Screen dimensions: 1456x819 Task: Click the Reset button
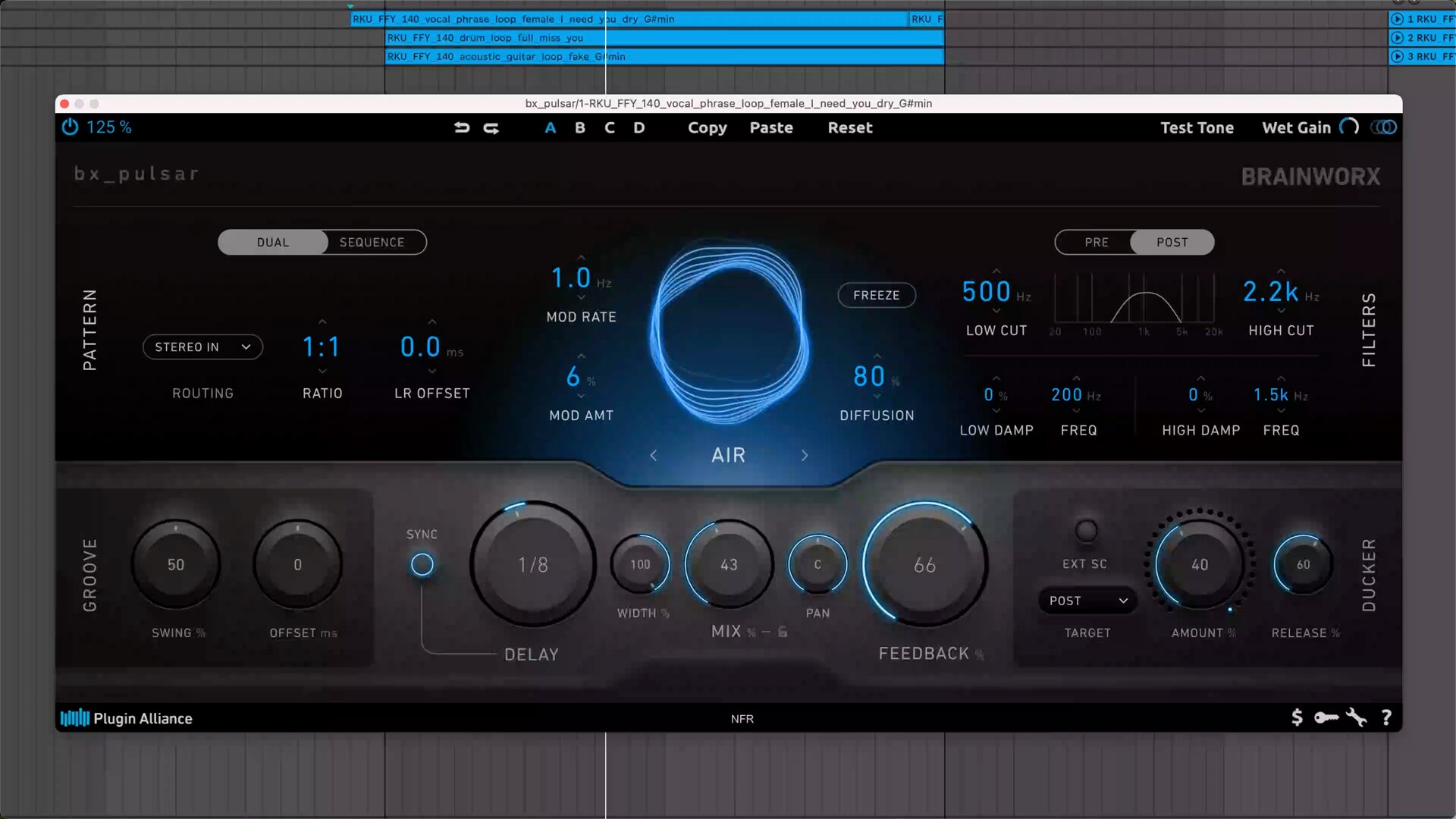850,127
